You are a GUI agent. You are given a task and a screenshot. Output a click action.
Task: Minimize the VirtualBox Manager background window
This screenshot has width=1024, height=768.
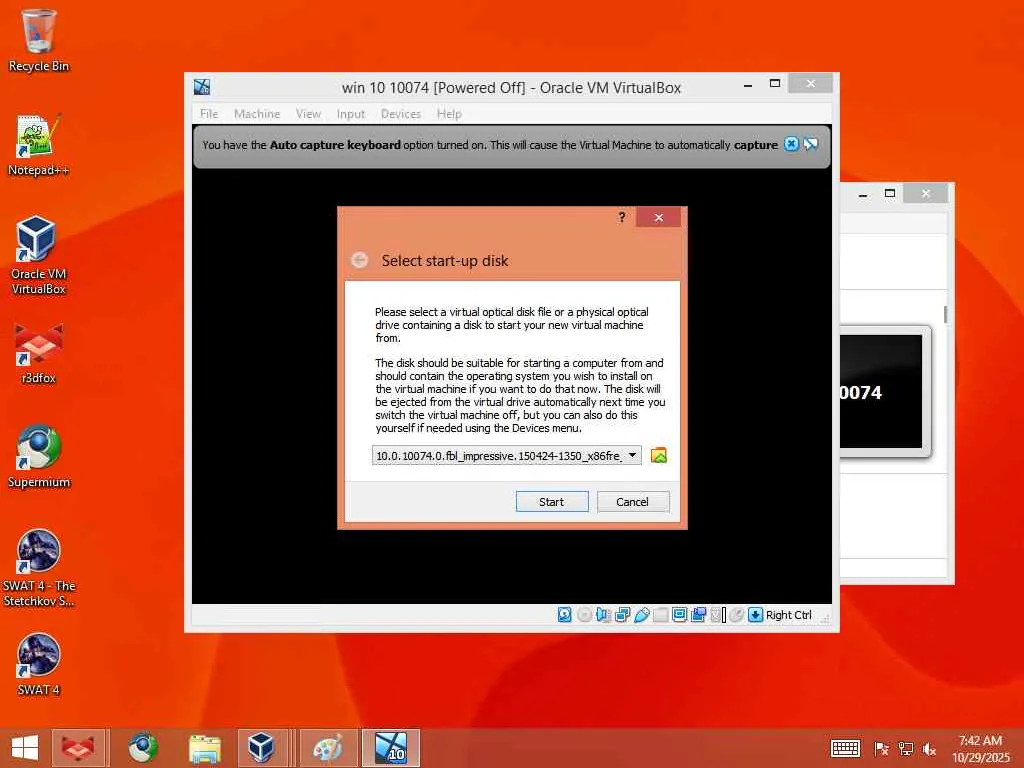pos(863,194)
